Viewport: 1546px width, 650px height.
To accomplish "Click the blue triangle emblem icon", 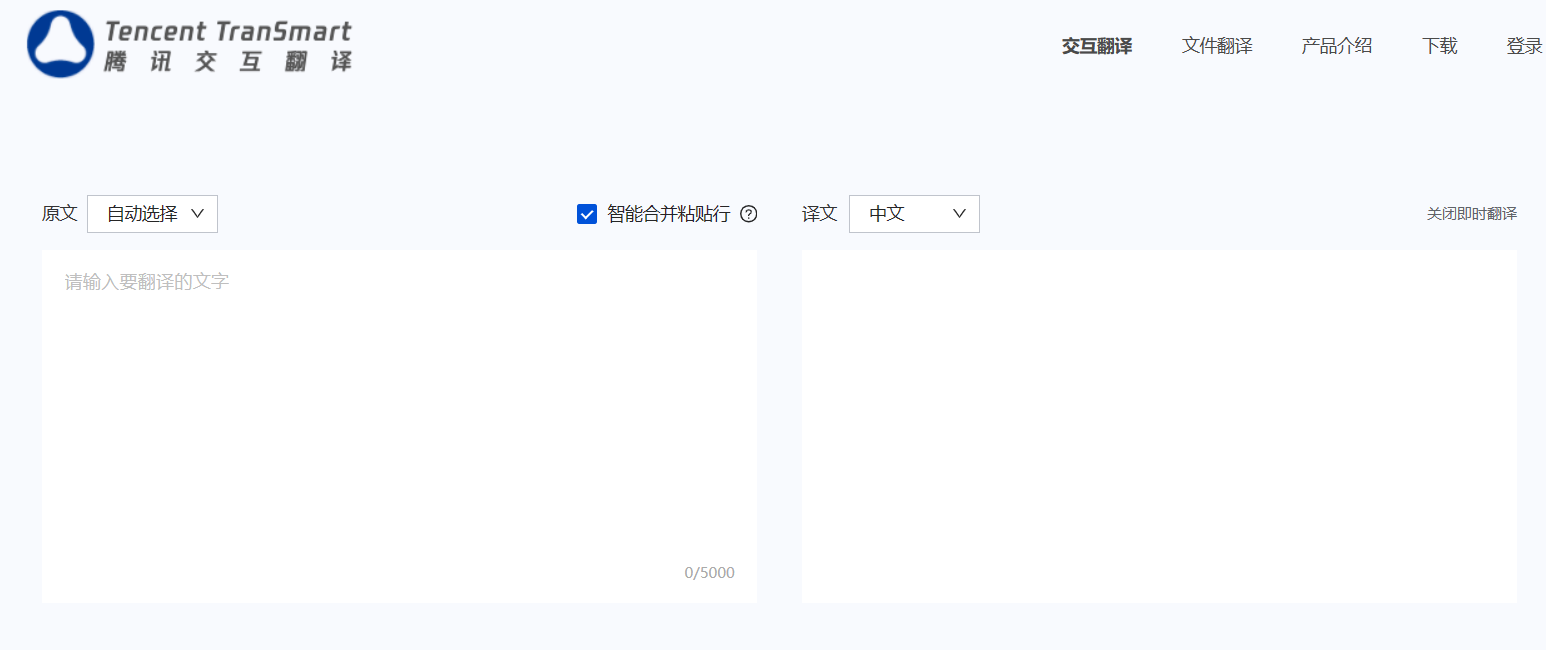I will [60, 44].
